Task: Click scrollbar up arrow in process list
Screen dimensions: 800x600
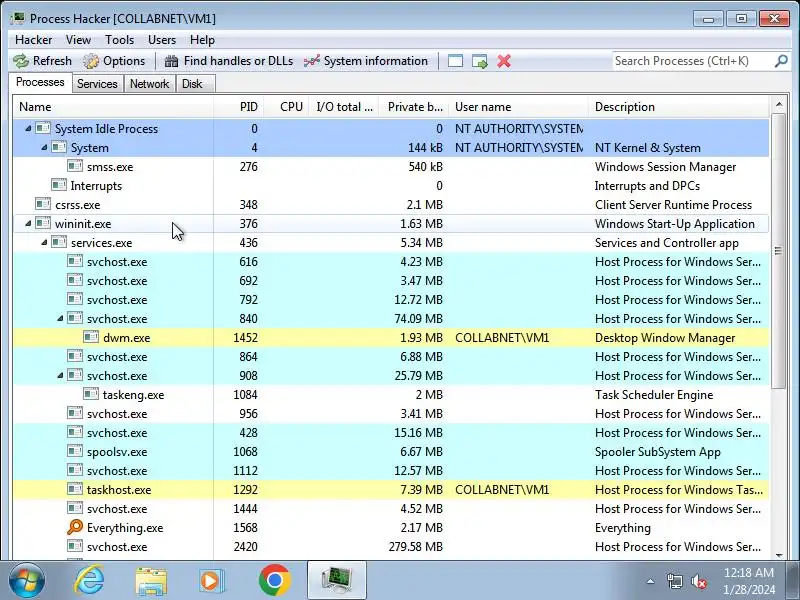Action: (779, 105)
